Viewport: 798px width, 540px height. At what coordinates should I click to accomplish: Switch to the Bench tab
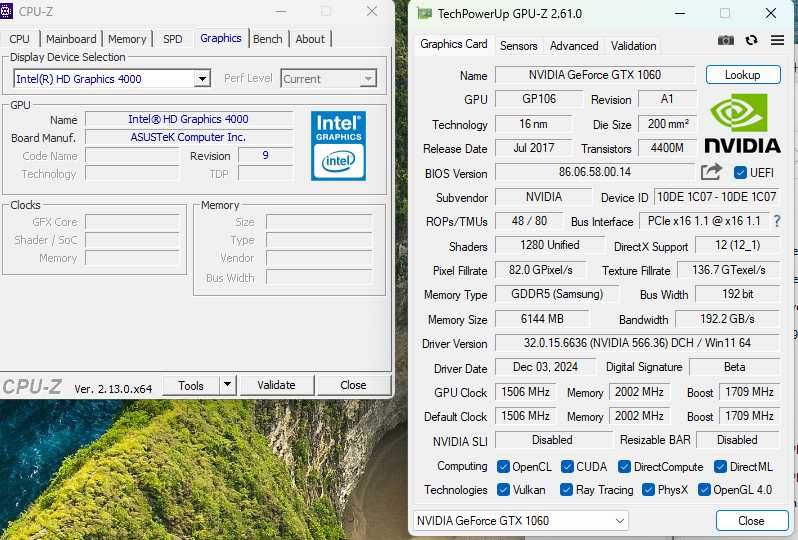(x=268, y=39)
